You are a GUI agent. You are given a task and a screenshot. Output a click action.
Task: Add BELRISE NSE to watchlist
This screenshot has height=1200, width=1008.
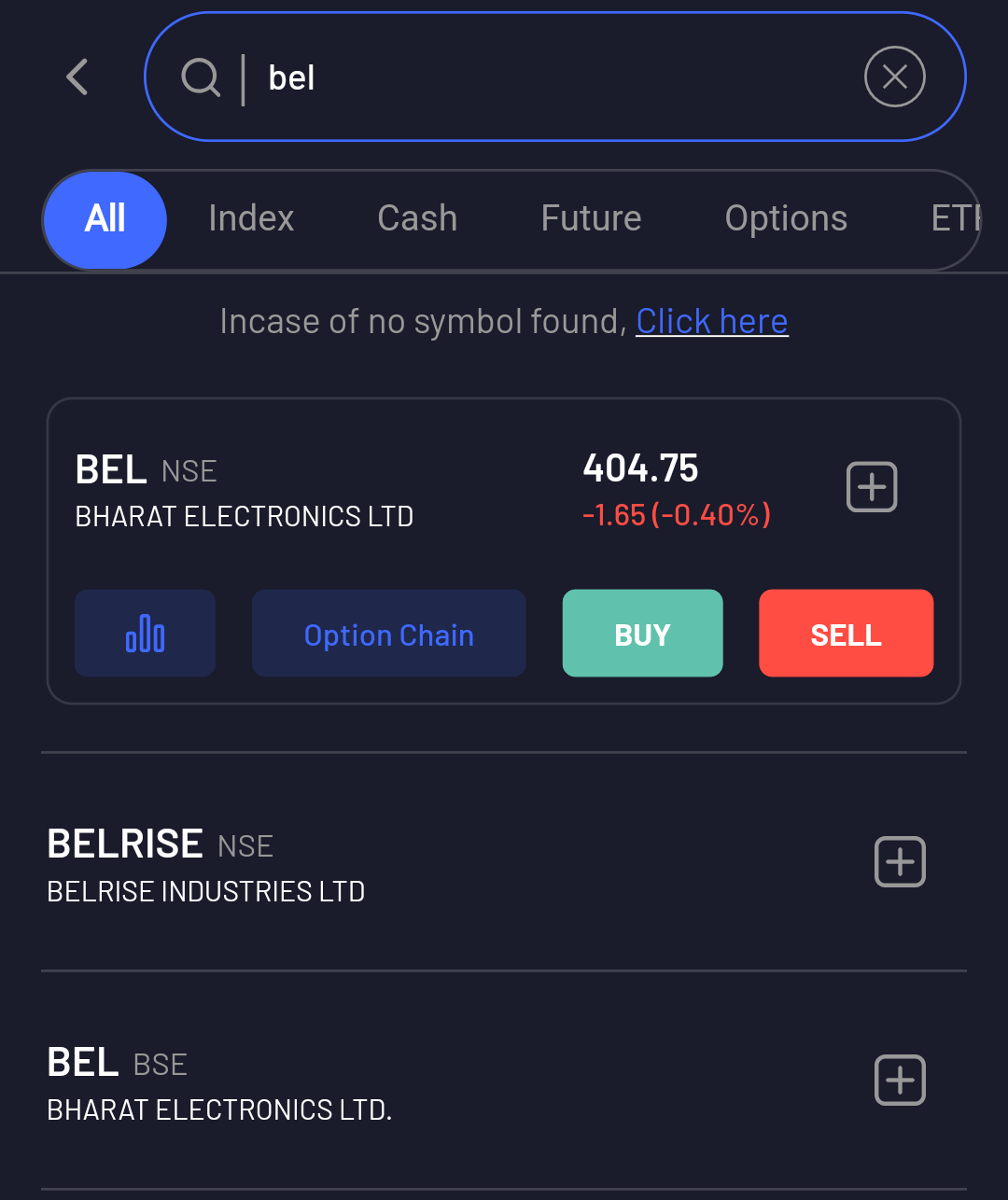900,861
